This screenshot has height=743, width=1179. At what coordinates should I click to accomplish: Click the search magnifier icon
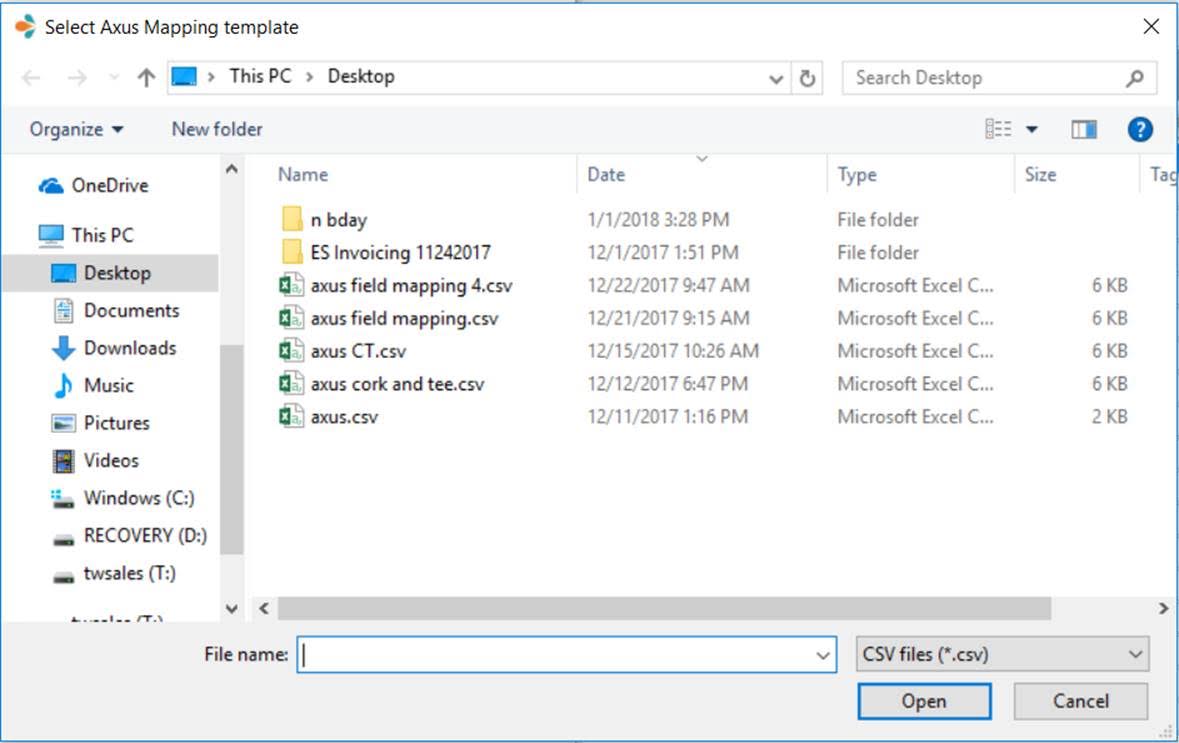[1134, 78]
